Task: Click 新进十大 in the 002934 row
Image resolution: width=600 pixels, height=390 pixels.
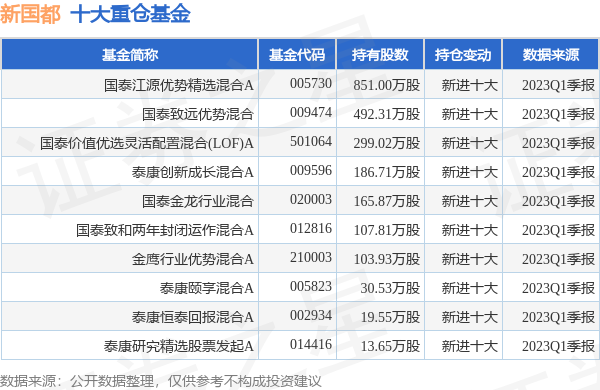Action: tap(470, 317)
